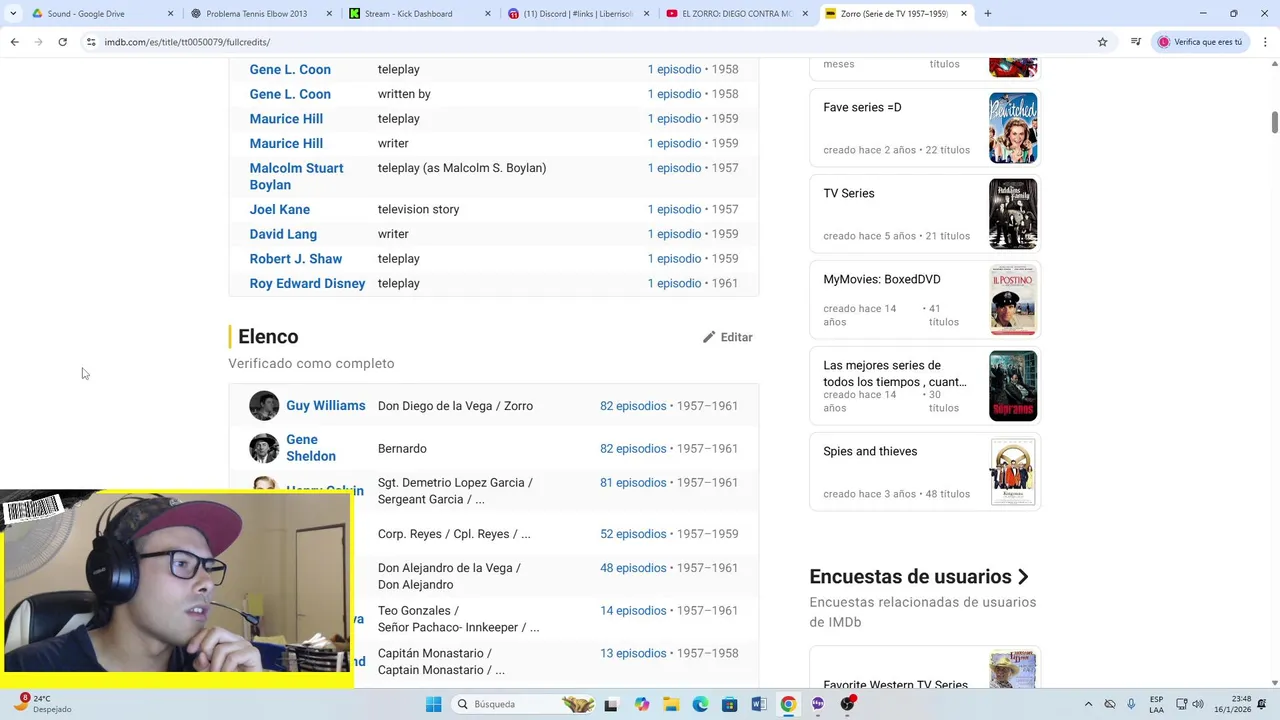Bookmark this page with the star icon
The height and width of the screenshot is (720, 1280).
coord(1103,42)
